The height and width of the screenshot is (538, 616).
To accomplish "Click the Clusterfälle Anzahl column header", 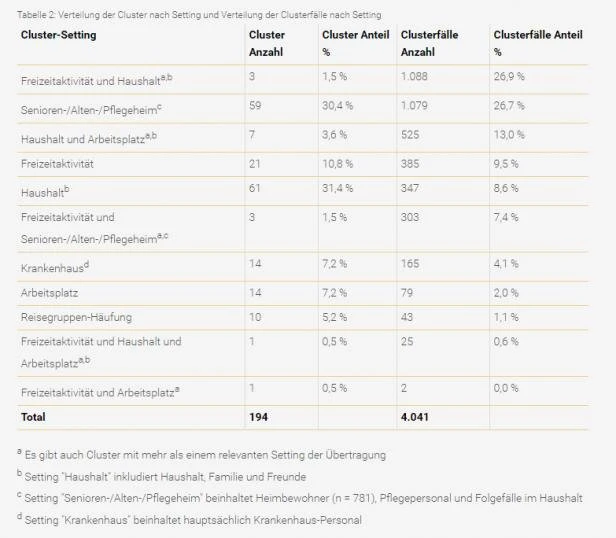I will 429,43.
